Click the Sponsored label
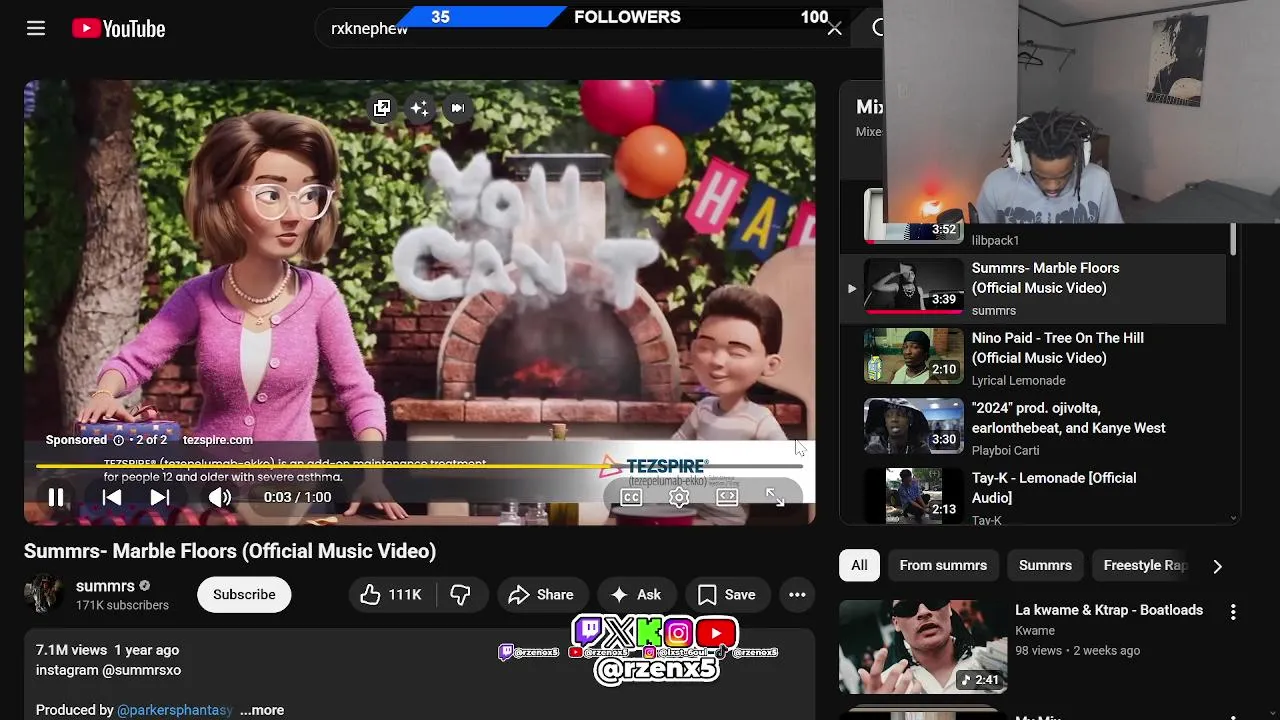Image resolution: width=1280 pixels, height=720 pixels. click(76, 440)
